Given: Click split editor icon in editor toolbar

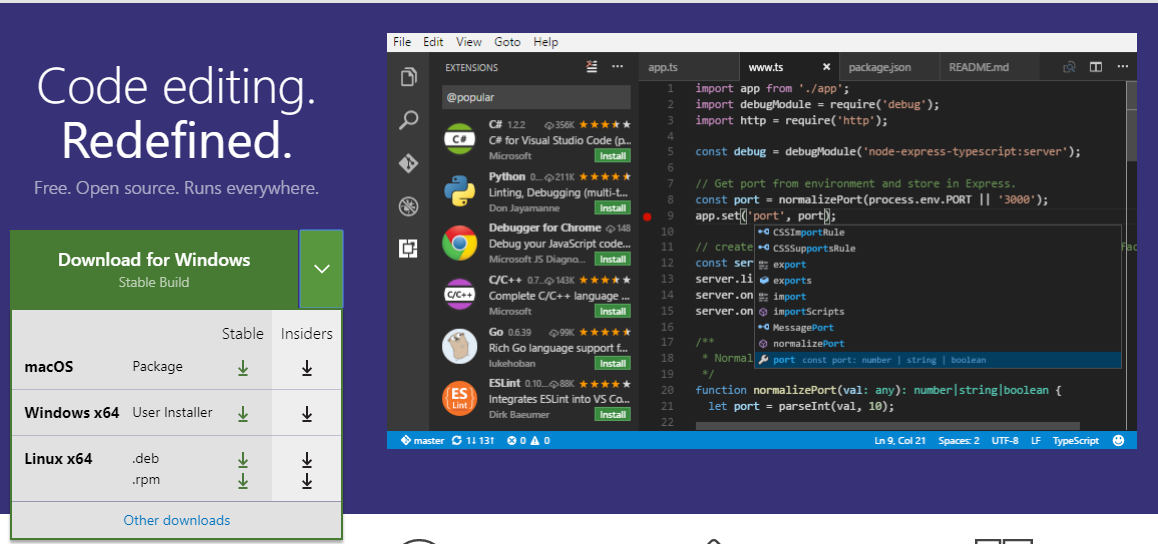Looking at the screenshot, I should point(1096,67).
